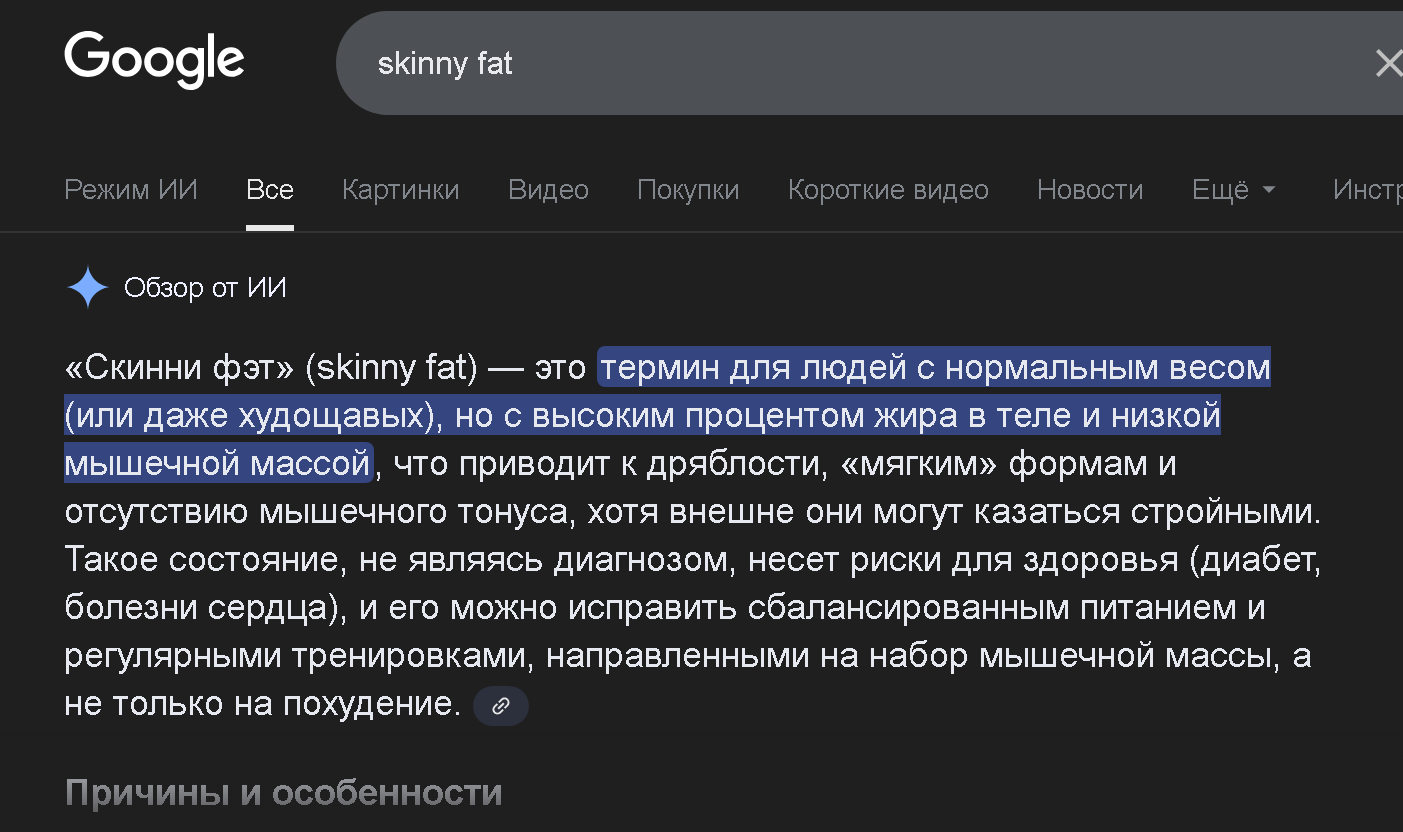Screen dimensions: 1403x832
Task: Expand the Ещё dropdown menu
Action: coord(1233,190)
